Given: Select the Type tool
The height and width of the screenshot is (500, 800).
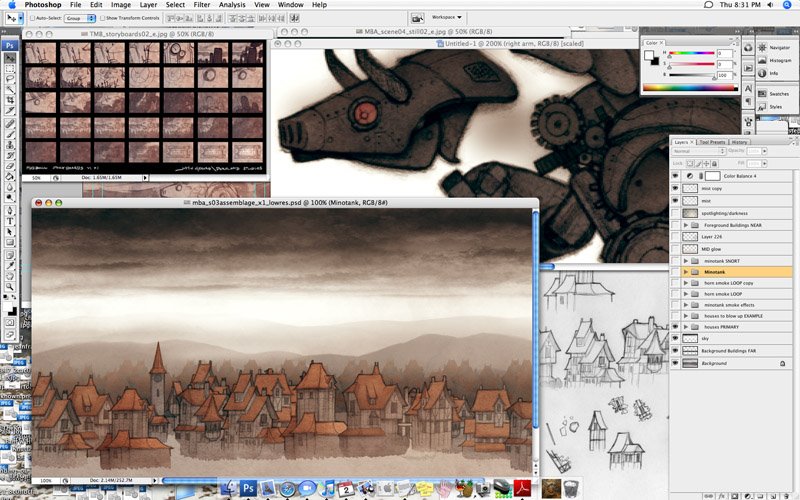Looking at the screenshot, I should coord(10,221).
